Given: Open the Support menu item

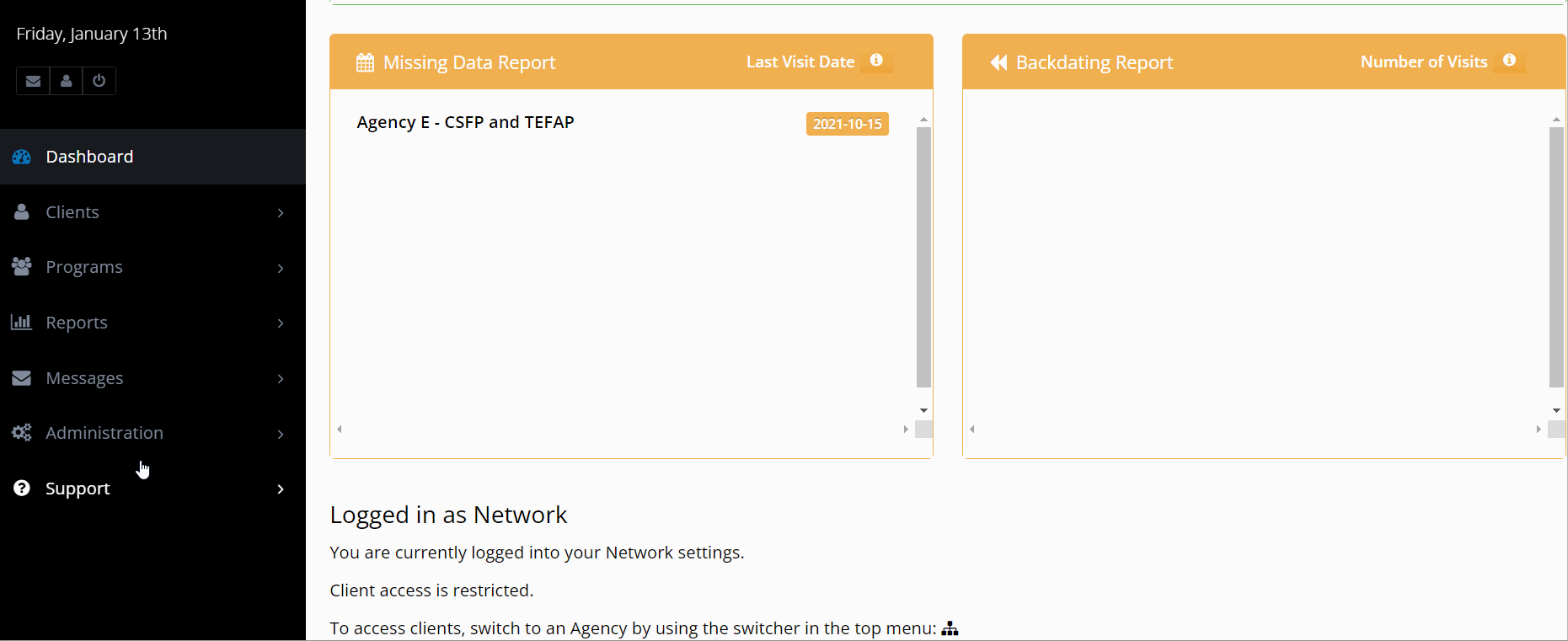Looking at the screenshot, I should [78, 489].
